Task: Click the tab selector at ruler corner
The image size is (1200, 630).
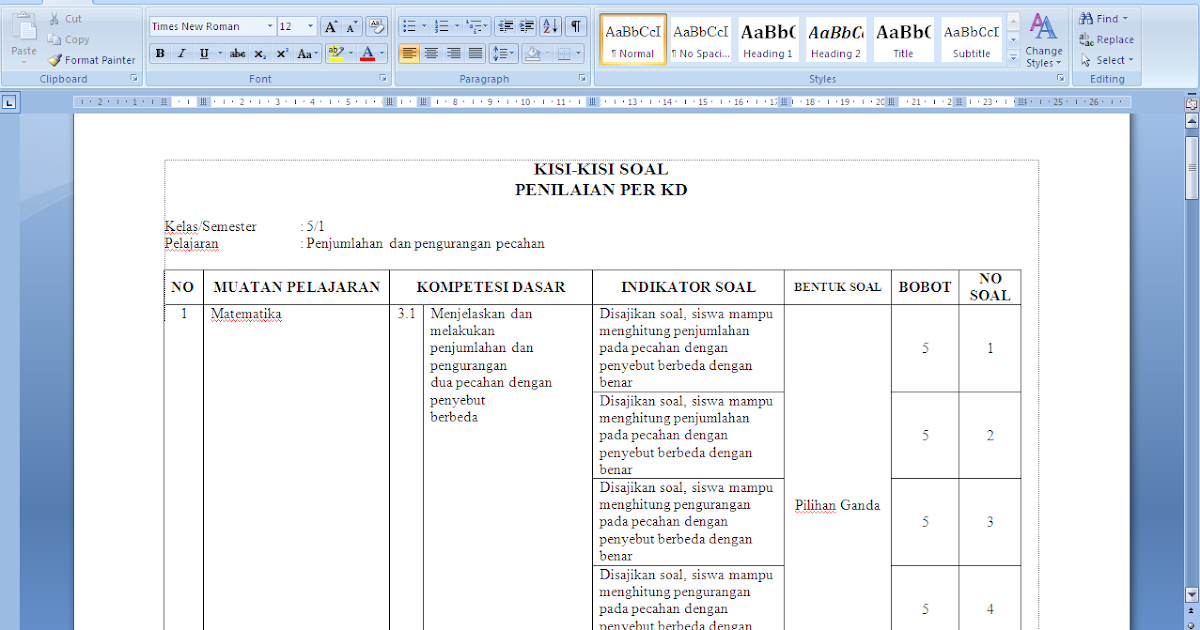Action: pyautogui.click(x=9, y=101)
